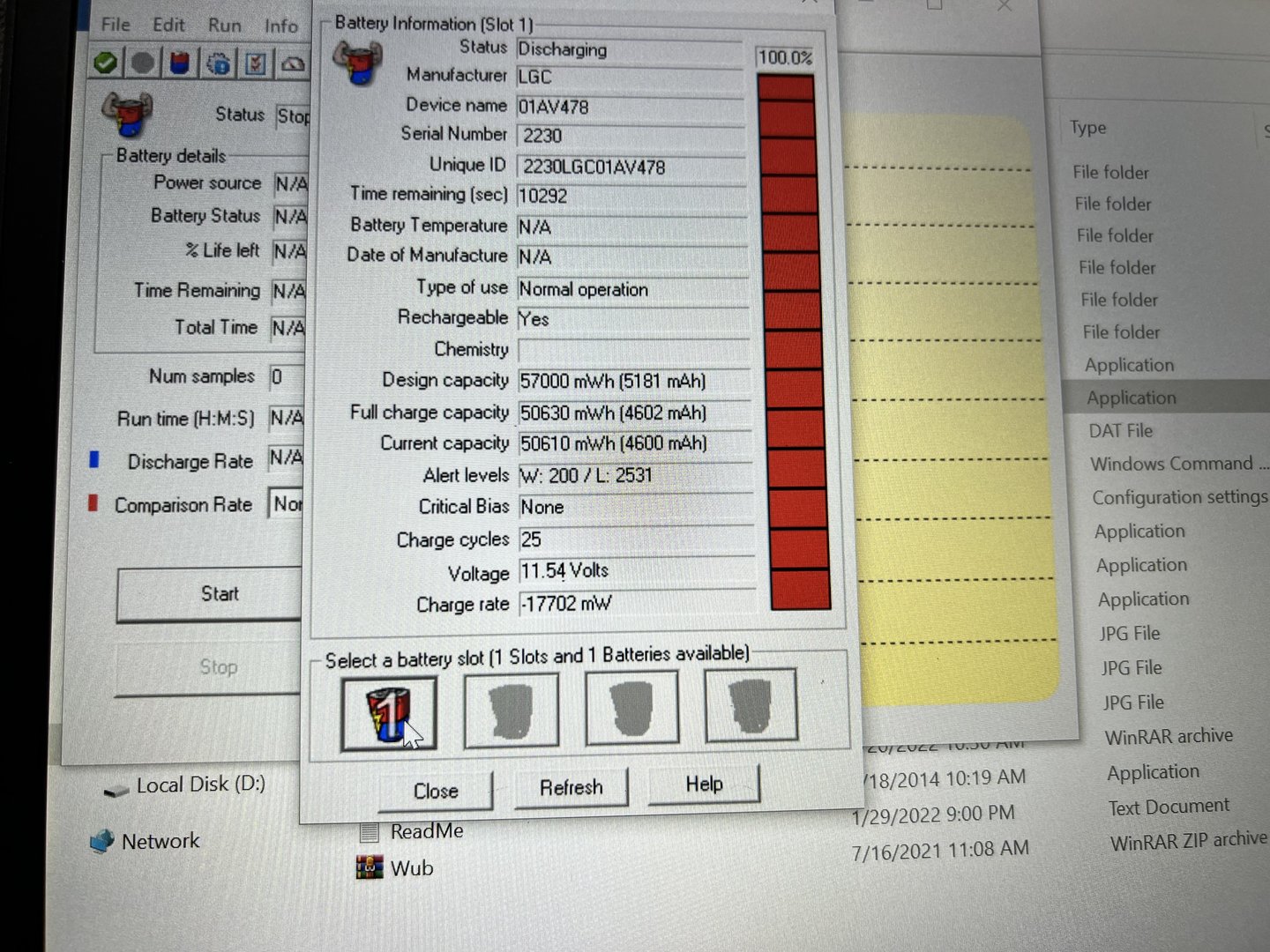Select Network in Explorer sidebar
The height and width of the screenshot is (952, 1270).
[160, 841]
